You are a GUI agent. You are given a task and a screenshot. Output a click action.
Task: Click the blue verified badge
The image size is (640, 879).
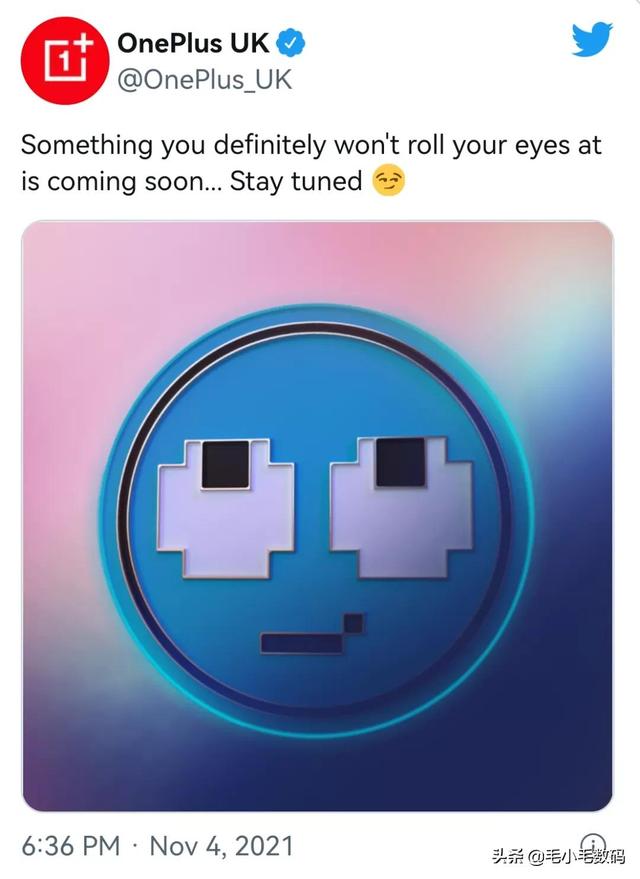pyautogui.click(x=291, y=43)
